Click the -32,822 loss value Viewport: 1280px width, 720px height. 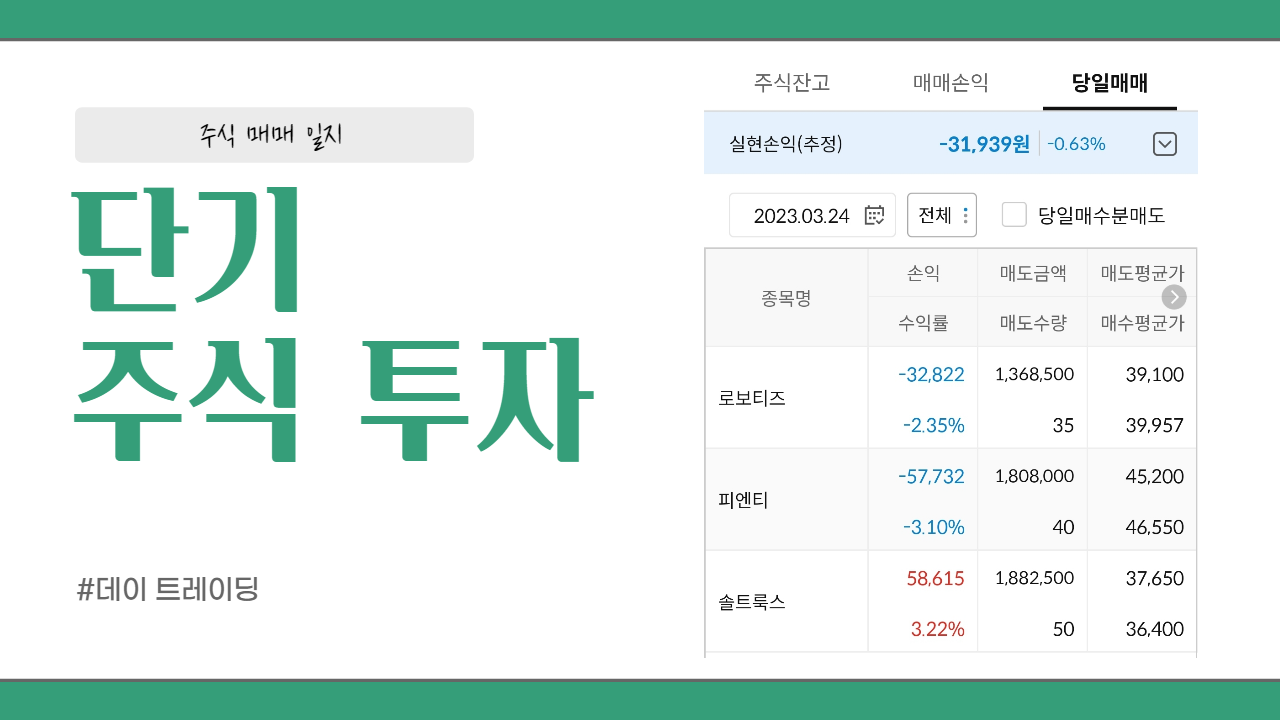(x=931, y=375)
